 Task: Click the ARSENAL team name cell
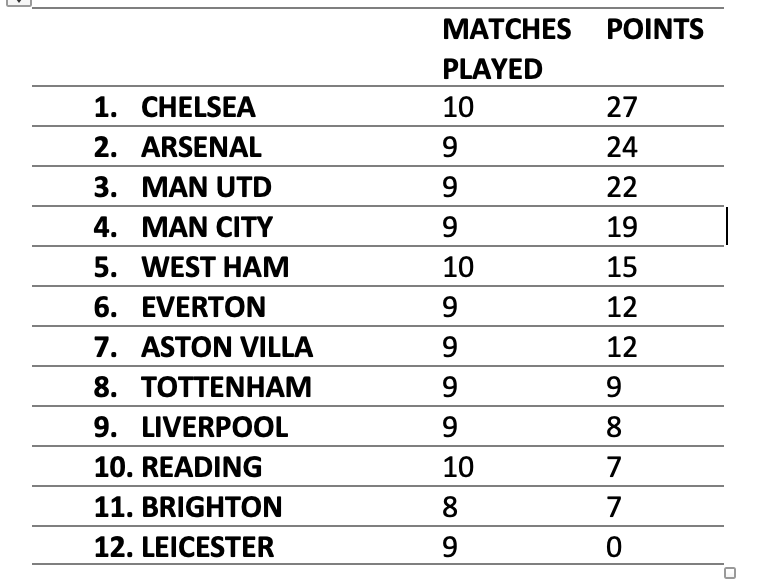coord(201,147)
